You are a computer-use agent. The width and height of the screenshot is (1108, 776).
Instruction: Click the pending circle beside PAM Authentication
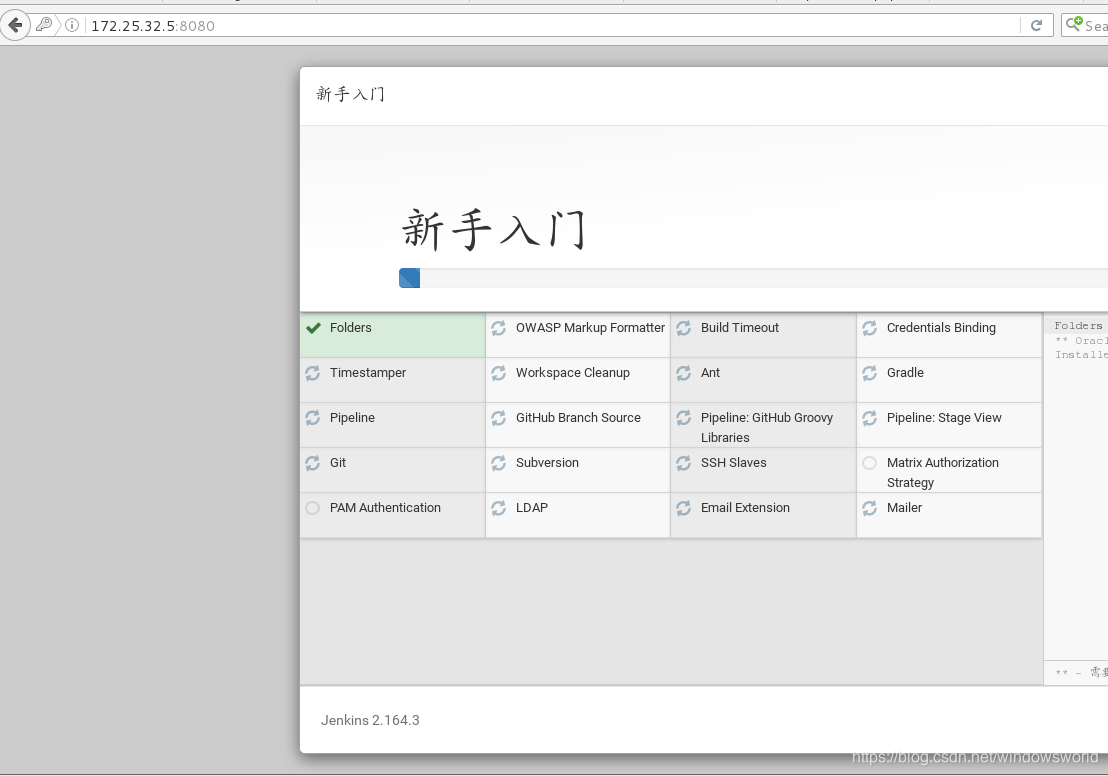point(312,508)
